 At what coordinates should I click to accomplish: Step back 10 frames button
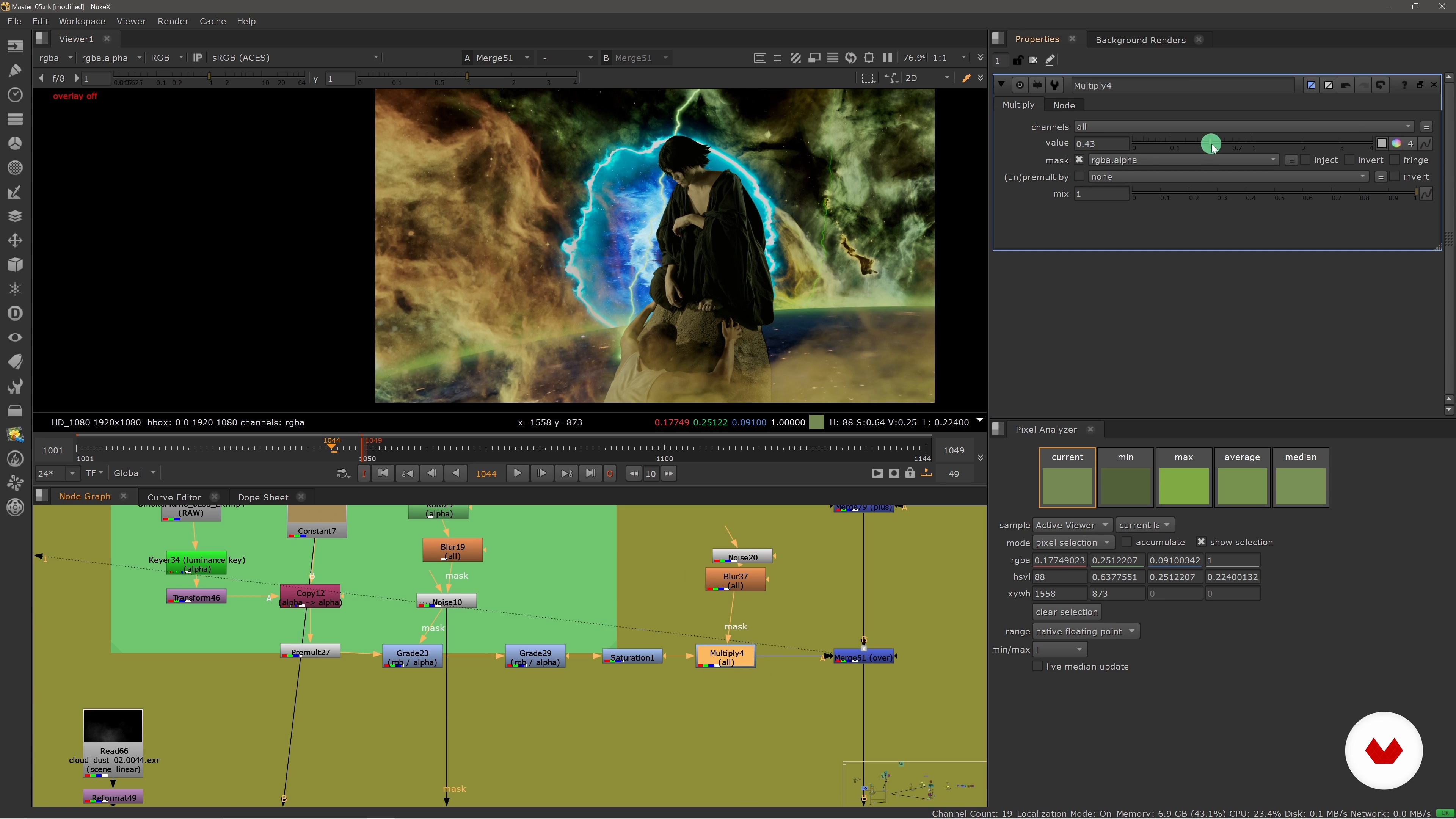click(x=634, y=473)
